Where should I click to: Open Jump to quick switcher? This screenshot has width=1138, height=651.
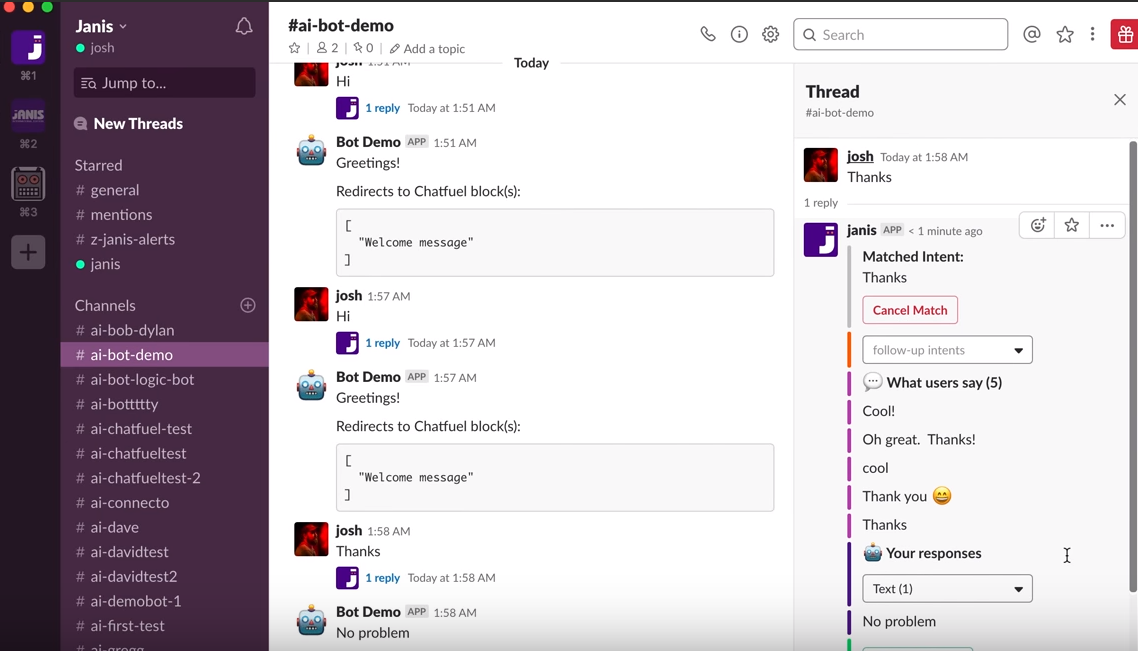point(164,83)
